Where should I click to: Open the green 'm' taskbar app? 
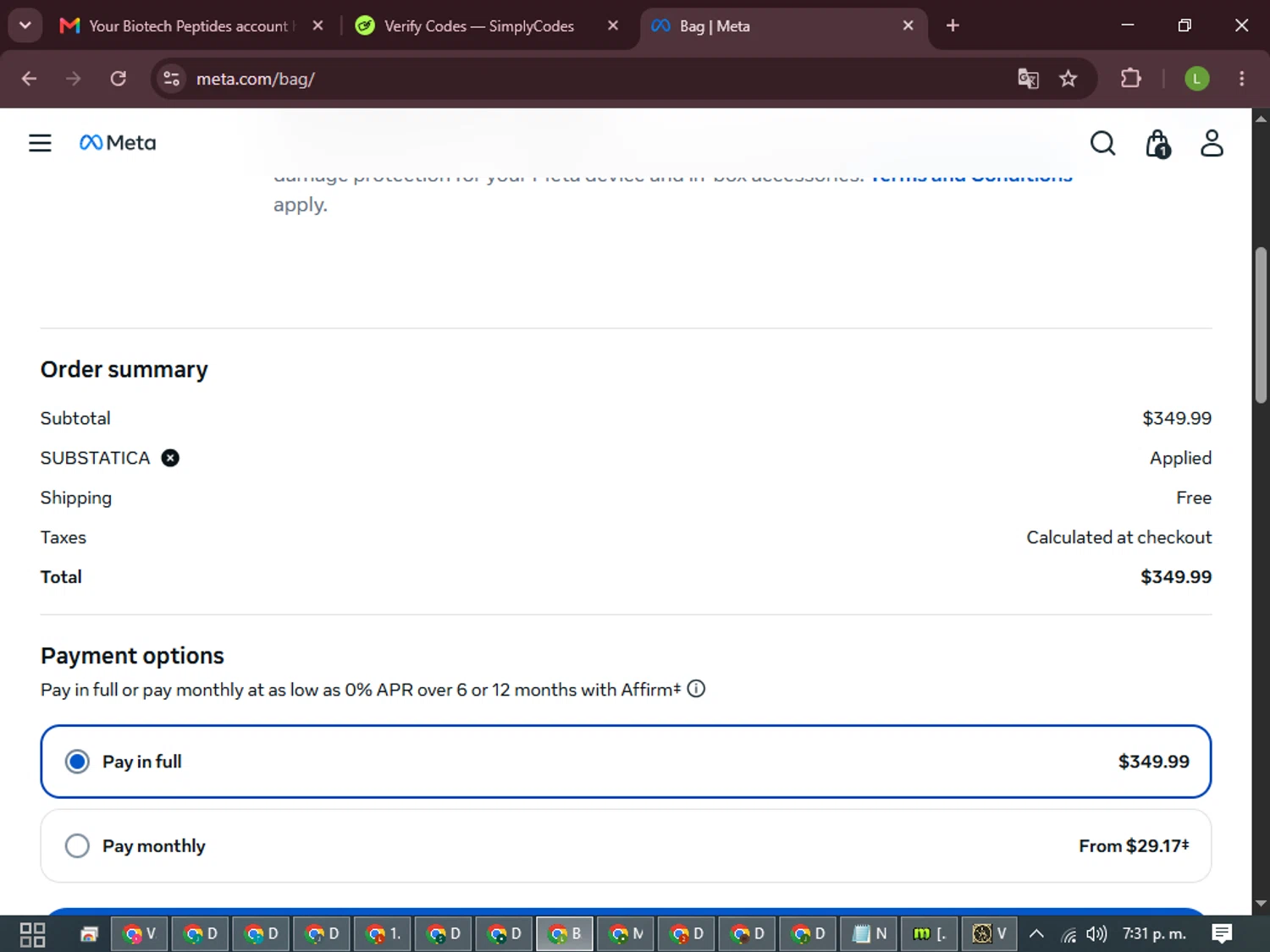pyautogui.click(x=930, y=934)
